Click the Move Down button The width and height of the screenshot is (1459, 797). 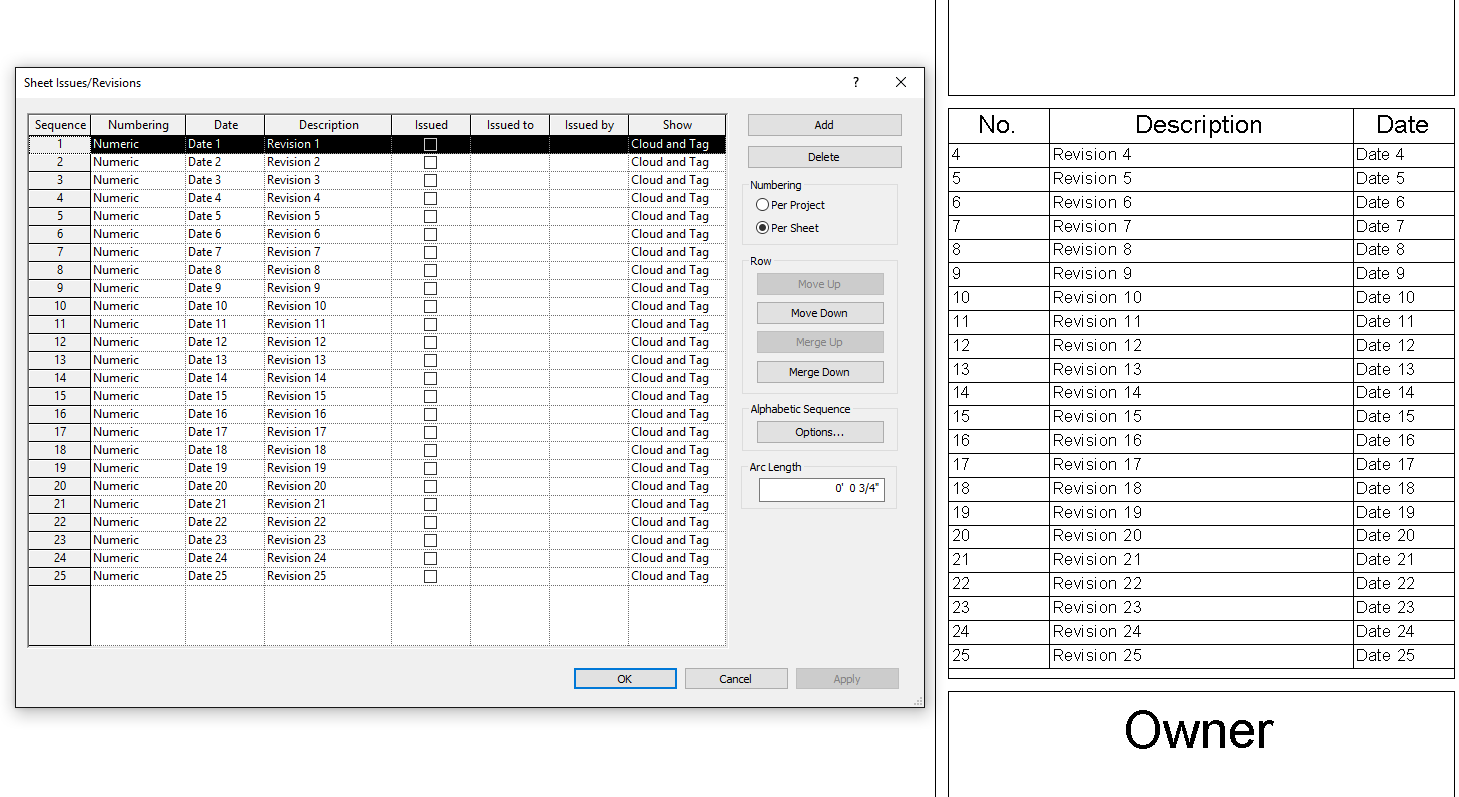(820, 313)
